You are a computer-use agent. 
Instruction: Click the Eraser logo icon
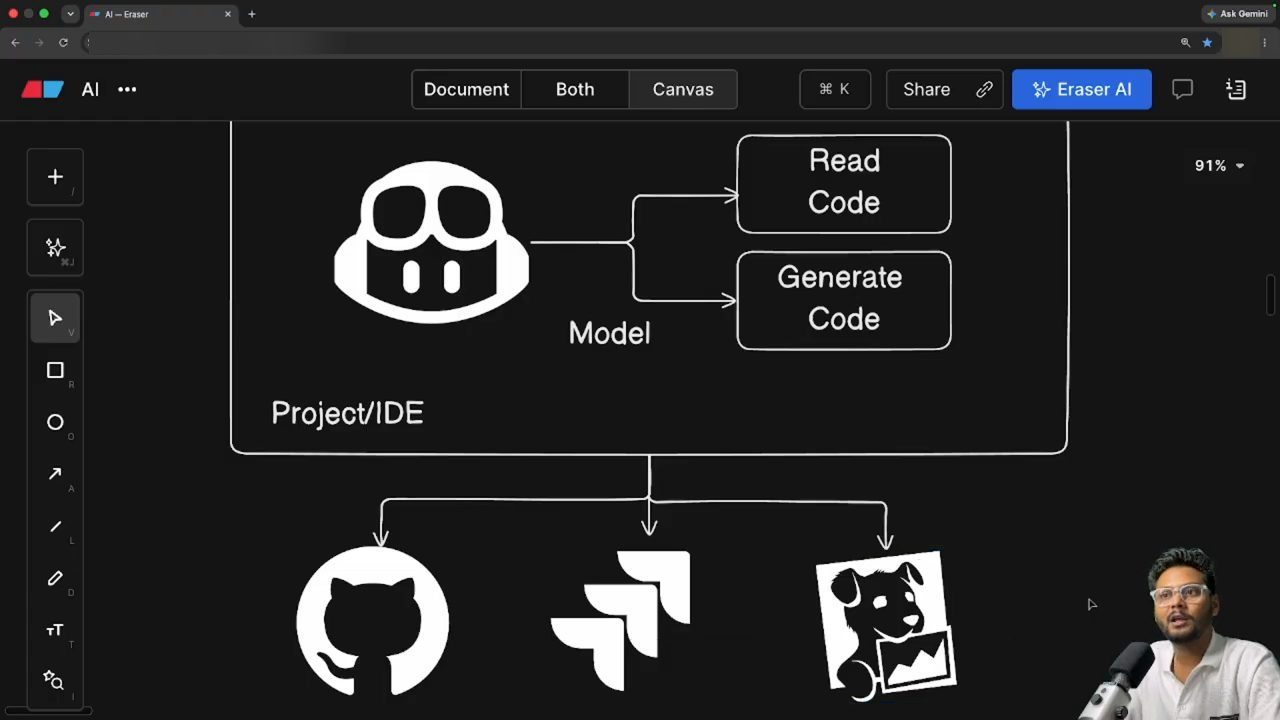[x=43, y=89]
